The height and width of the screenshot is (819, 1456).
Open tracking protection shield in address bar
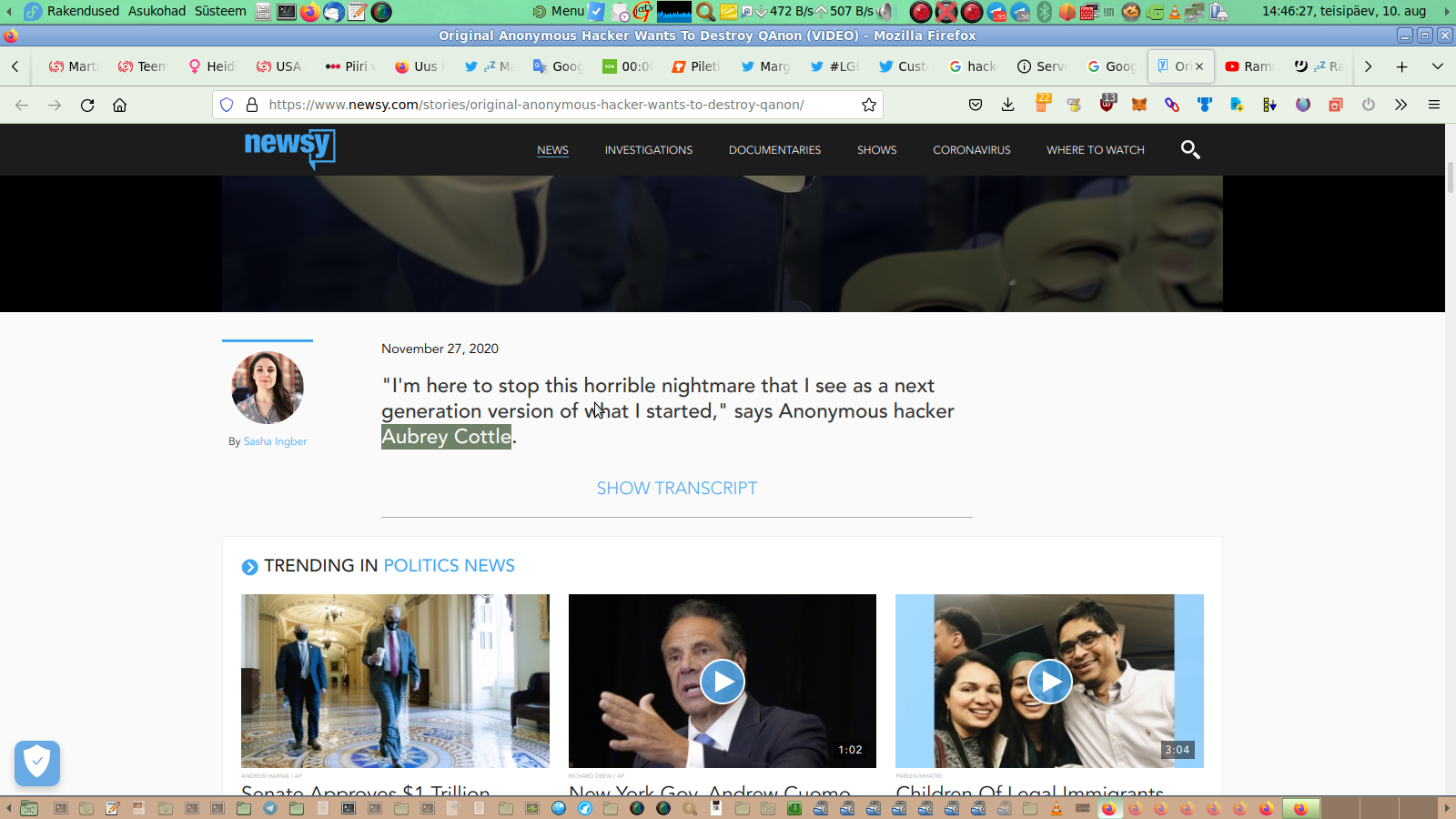[x=227, y=105]
